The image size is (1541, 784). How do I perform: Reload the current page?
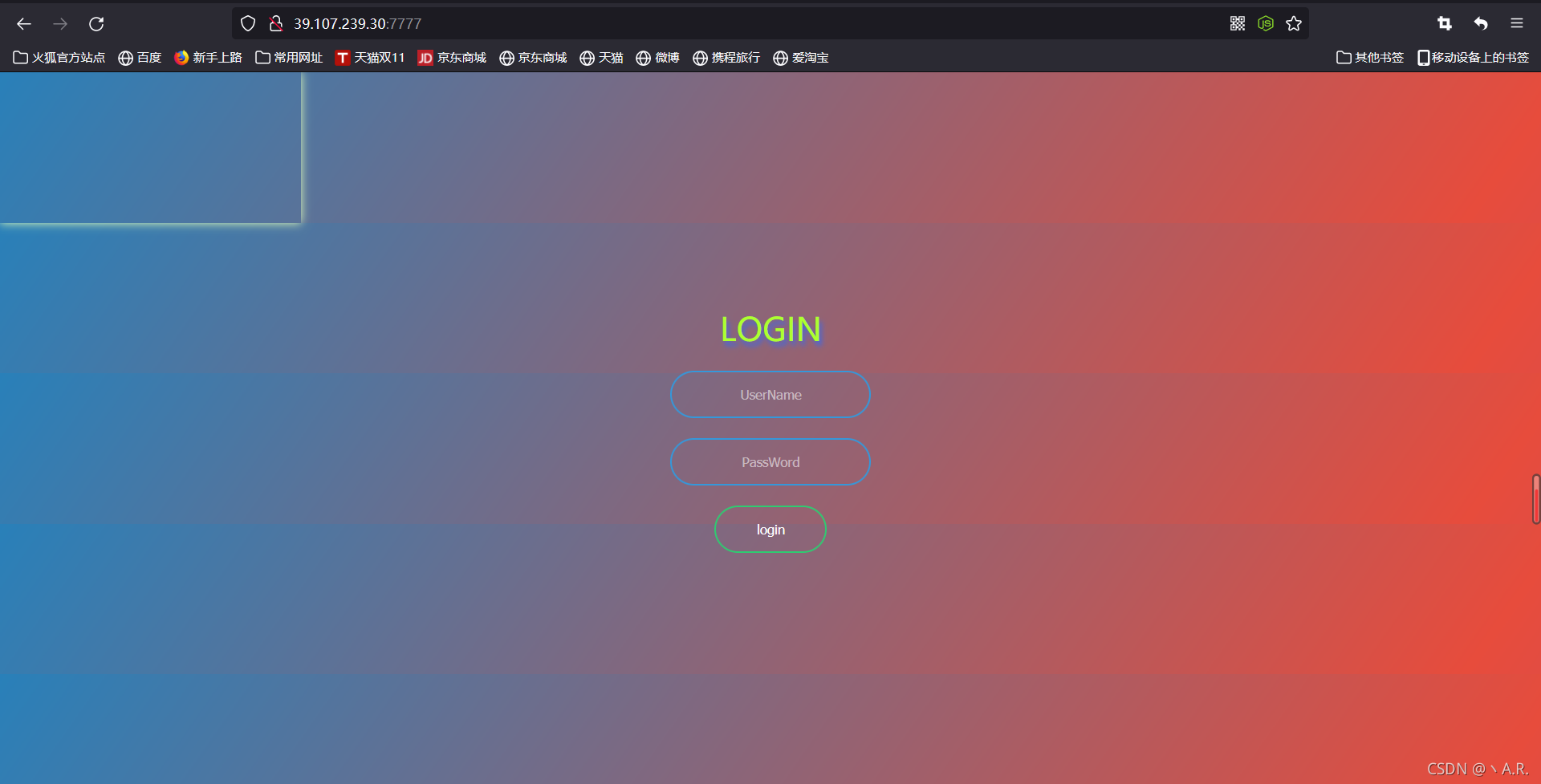(96, 24)
